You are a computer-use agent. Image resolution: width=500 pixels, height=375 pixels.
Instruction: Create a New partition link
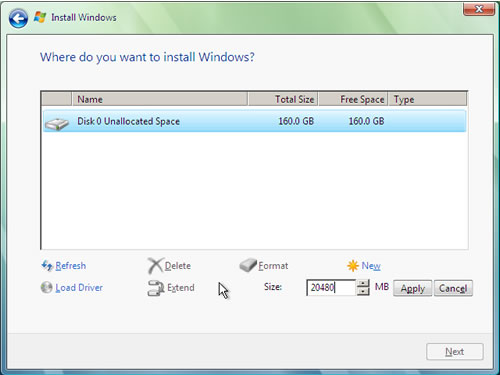(x=371, y=266)
